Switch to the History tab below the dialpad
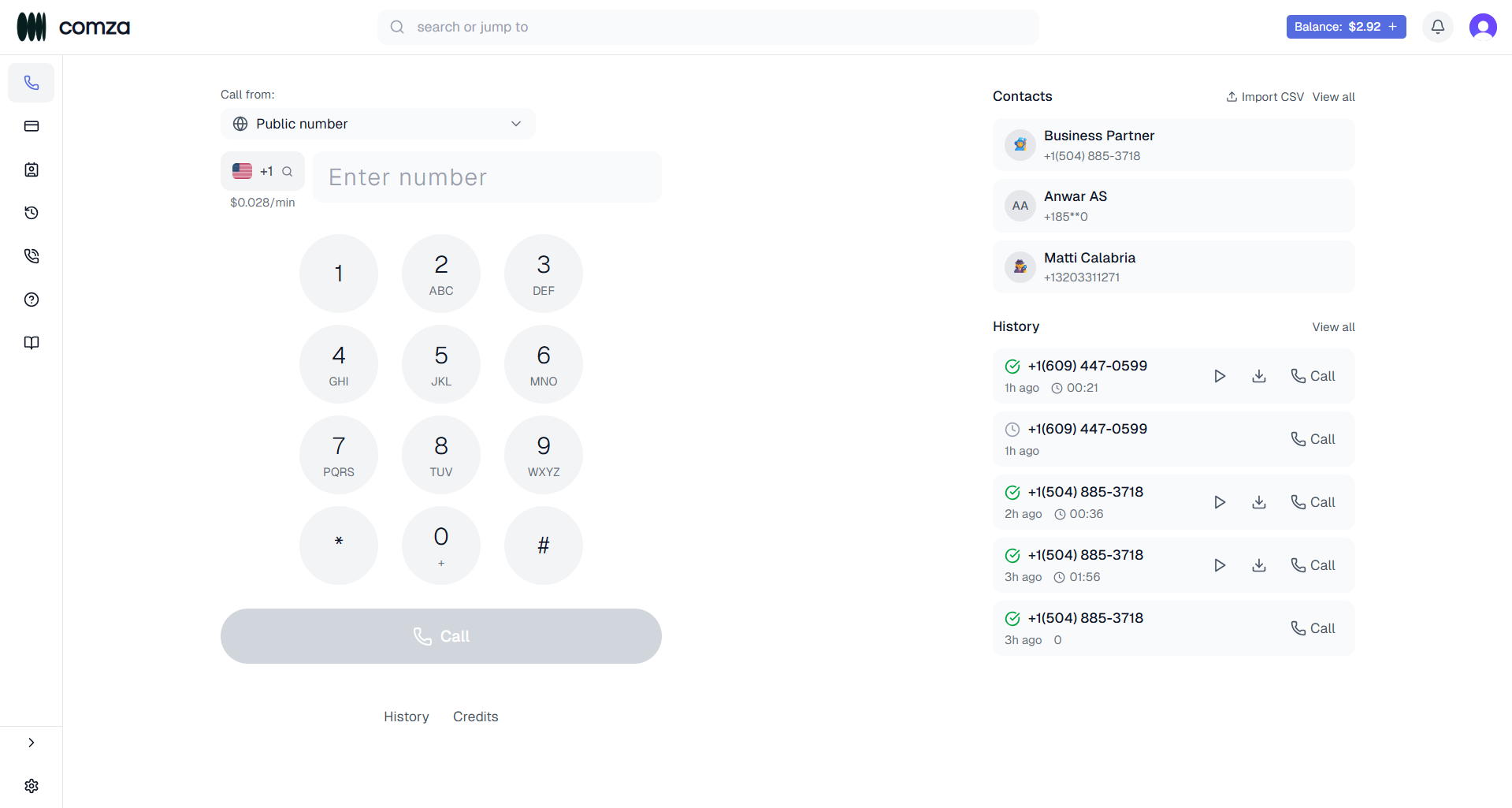 point(406,717)
